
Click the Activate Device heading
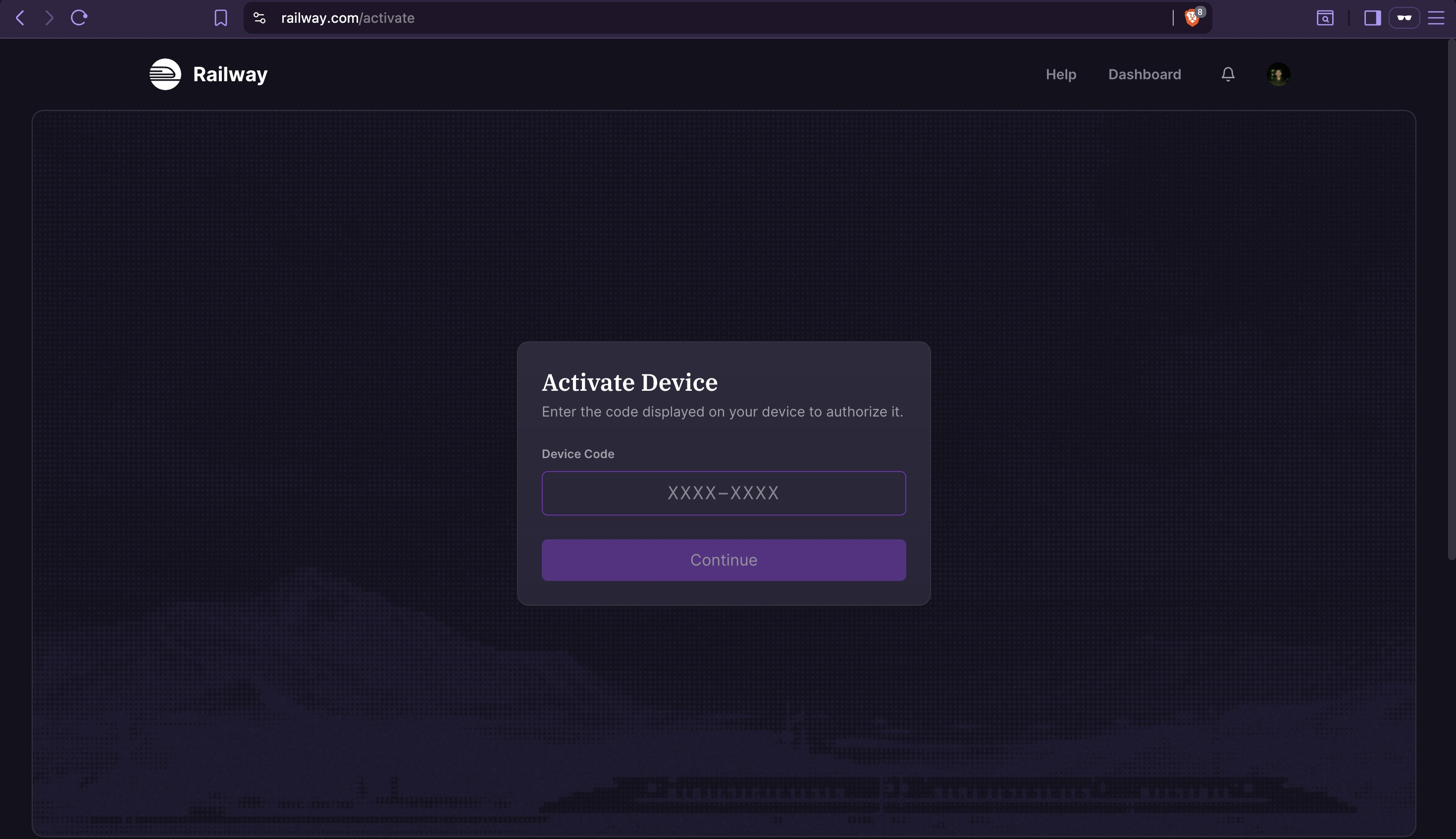tap(629, 383)
